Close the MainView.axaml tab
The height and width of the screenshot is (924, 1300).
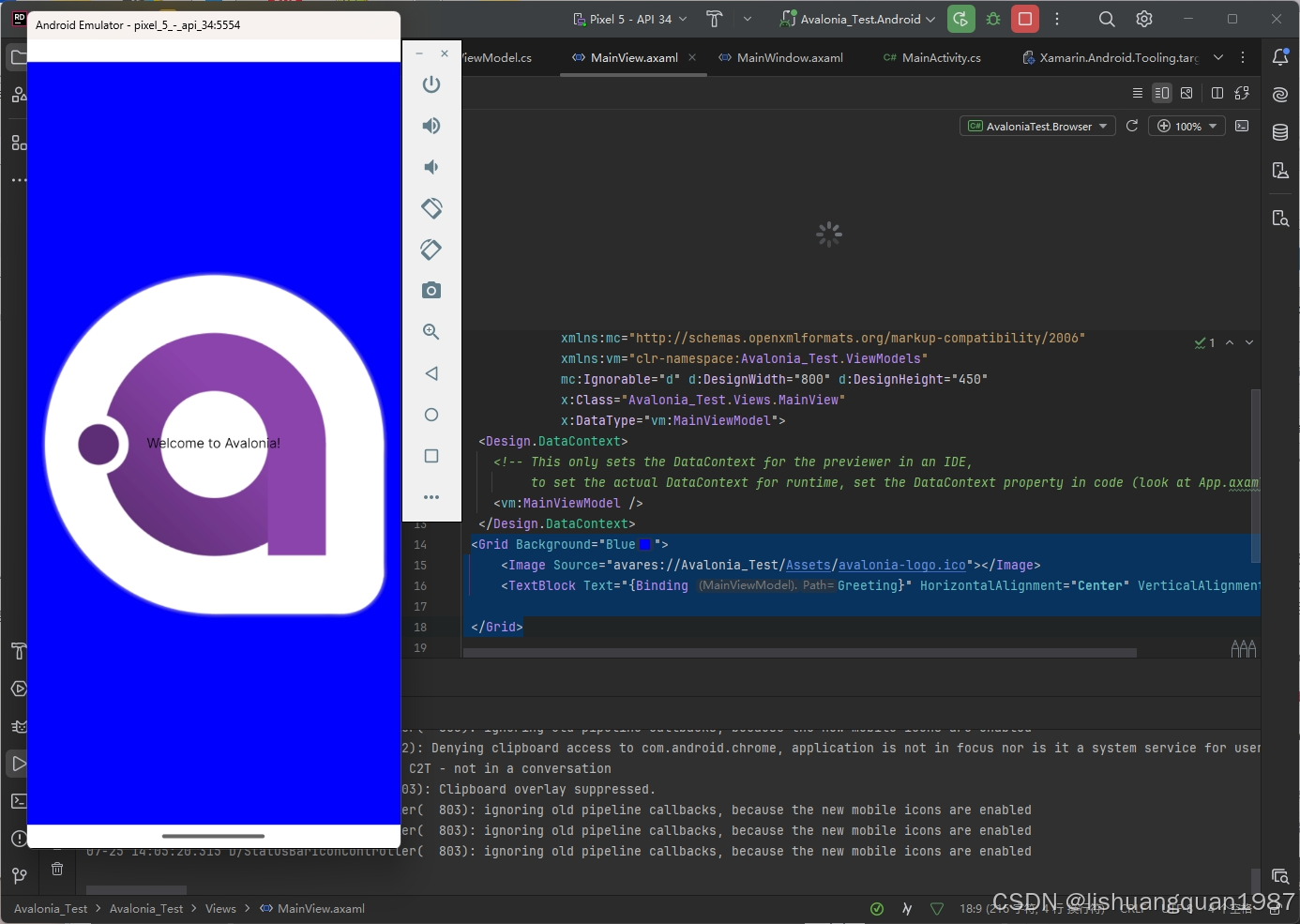coord(692,57)
